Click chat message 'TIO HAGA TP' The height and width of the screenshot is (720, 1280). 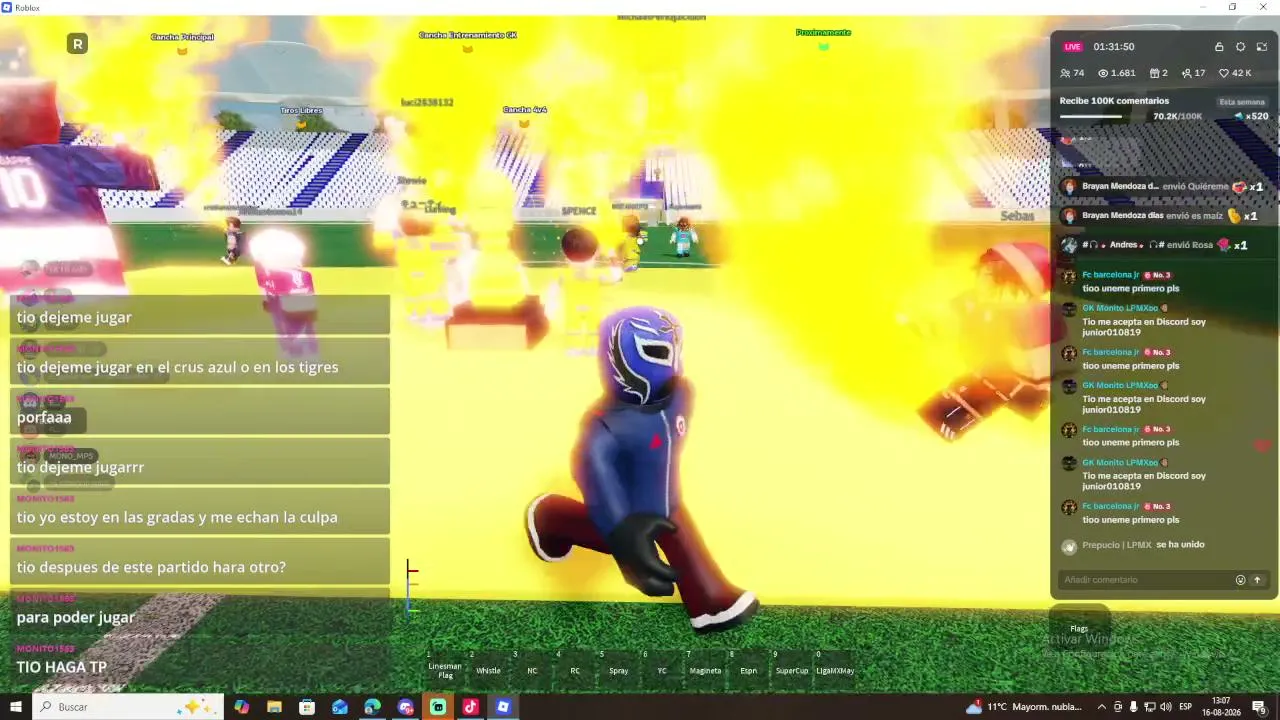[62, 667]
